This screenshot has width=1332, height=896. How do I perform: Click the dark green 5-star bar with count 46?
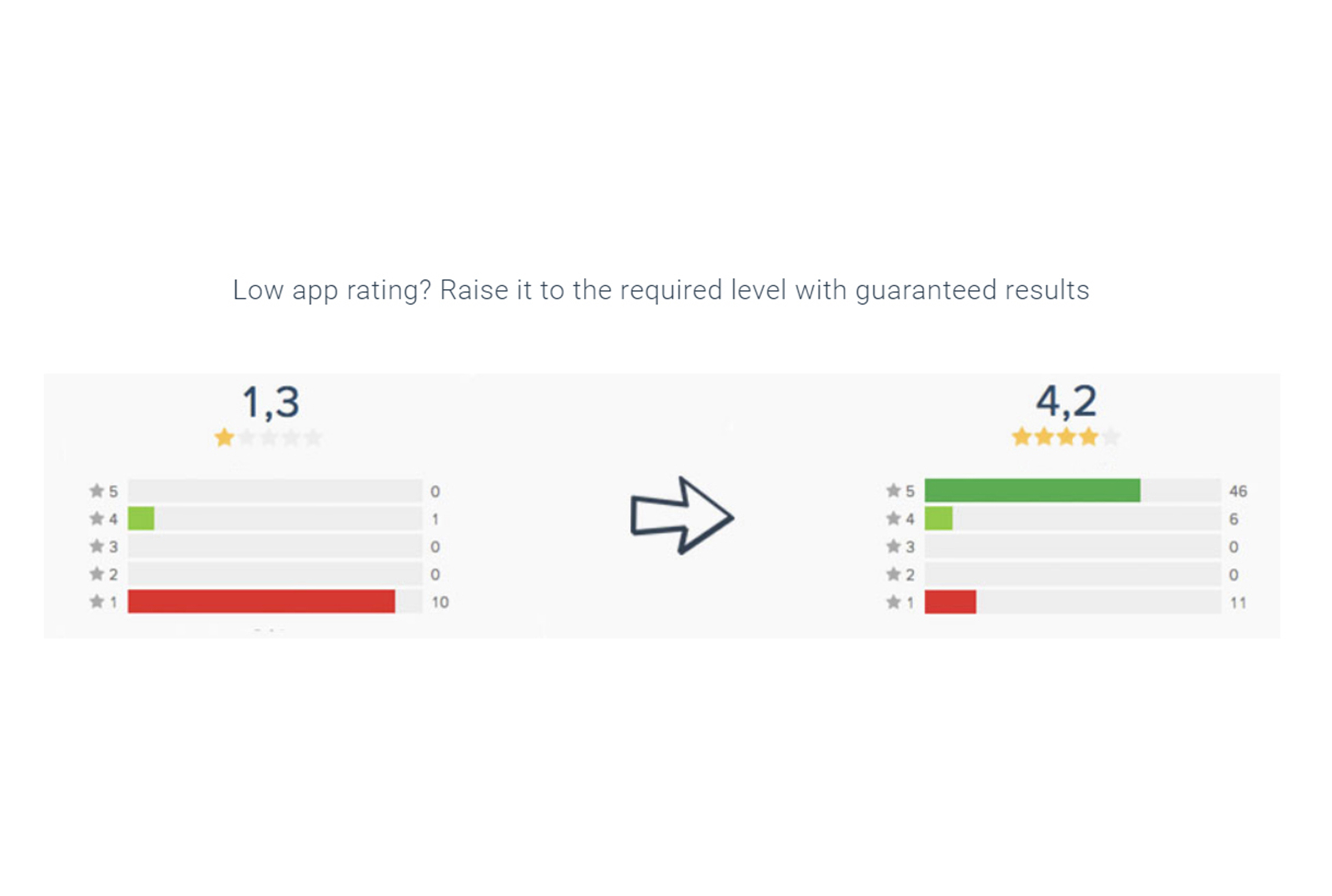(x=1032, y=490)
